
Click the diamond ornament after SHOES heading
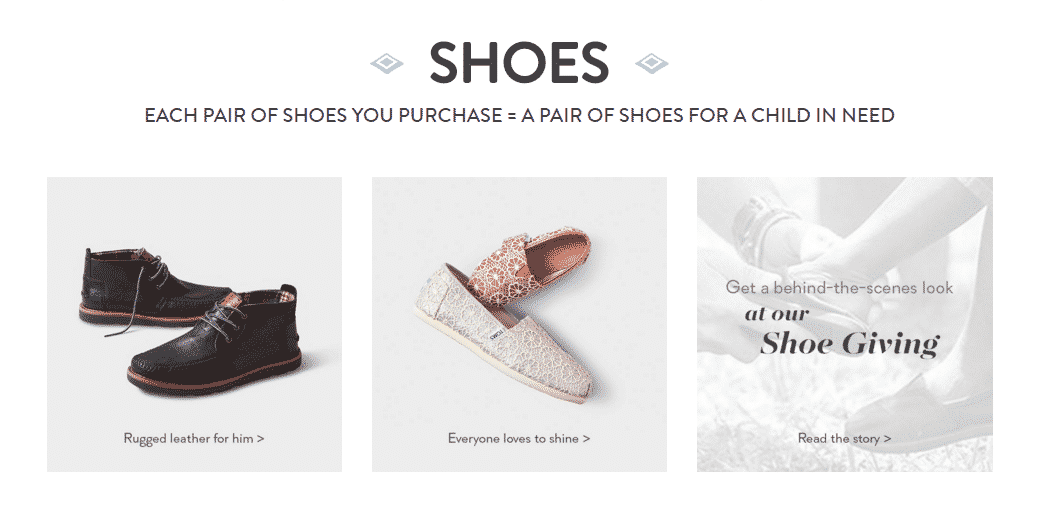pyautogui.click(x=651, y=64)
